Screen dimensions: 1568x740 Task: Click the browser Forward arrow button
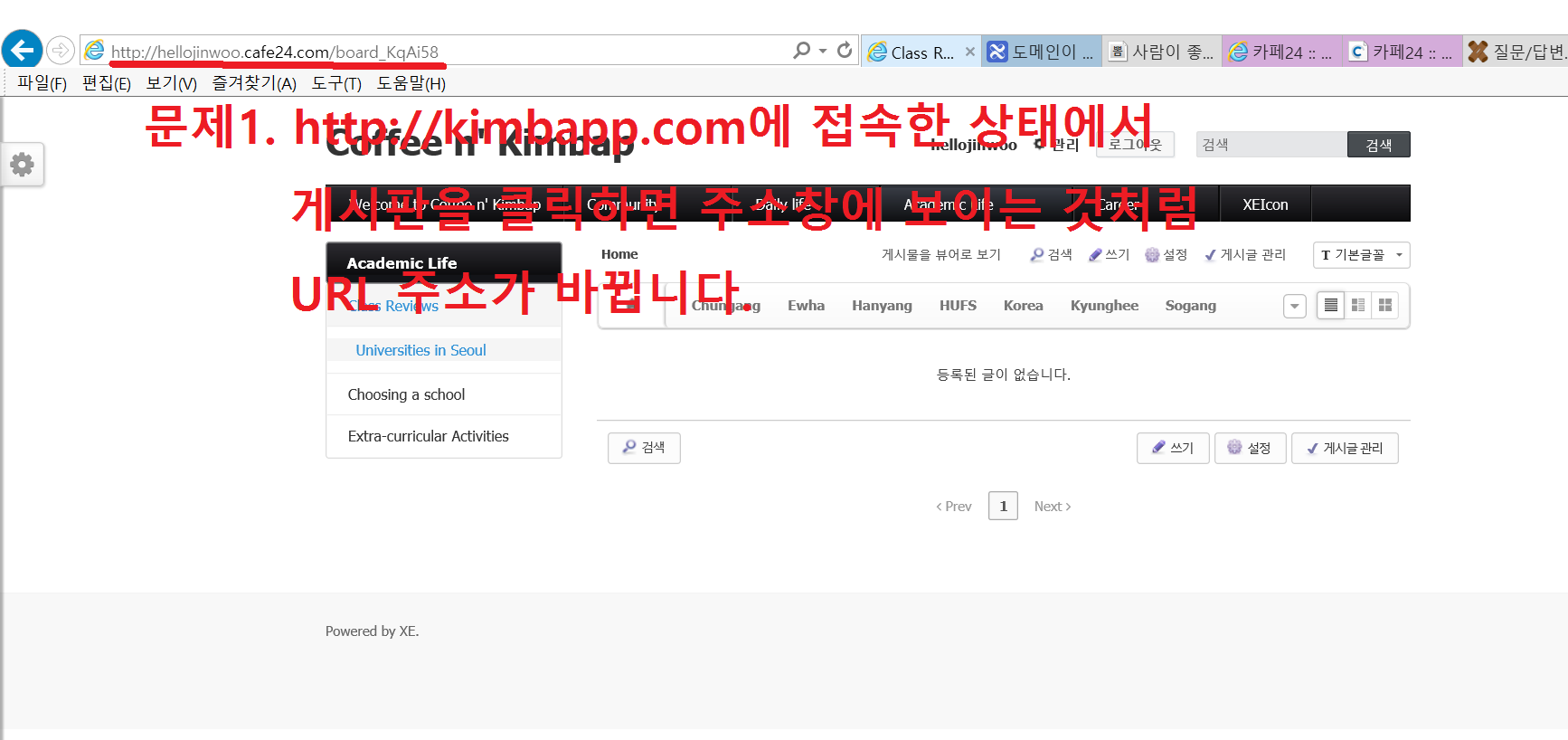[61, 50]
